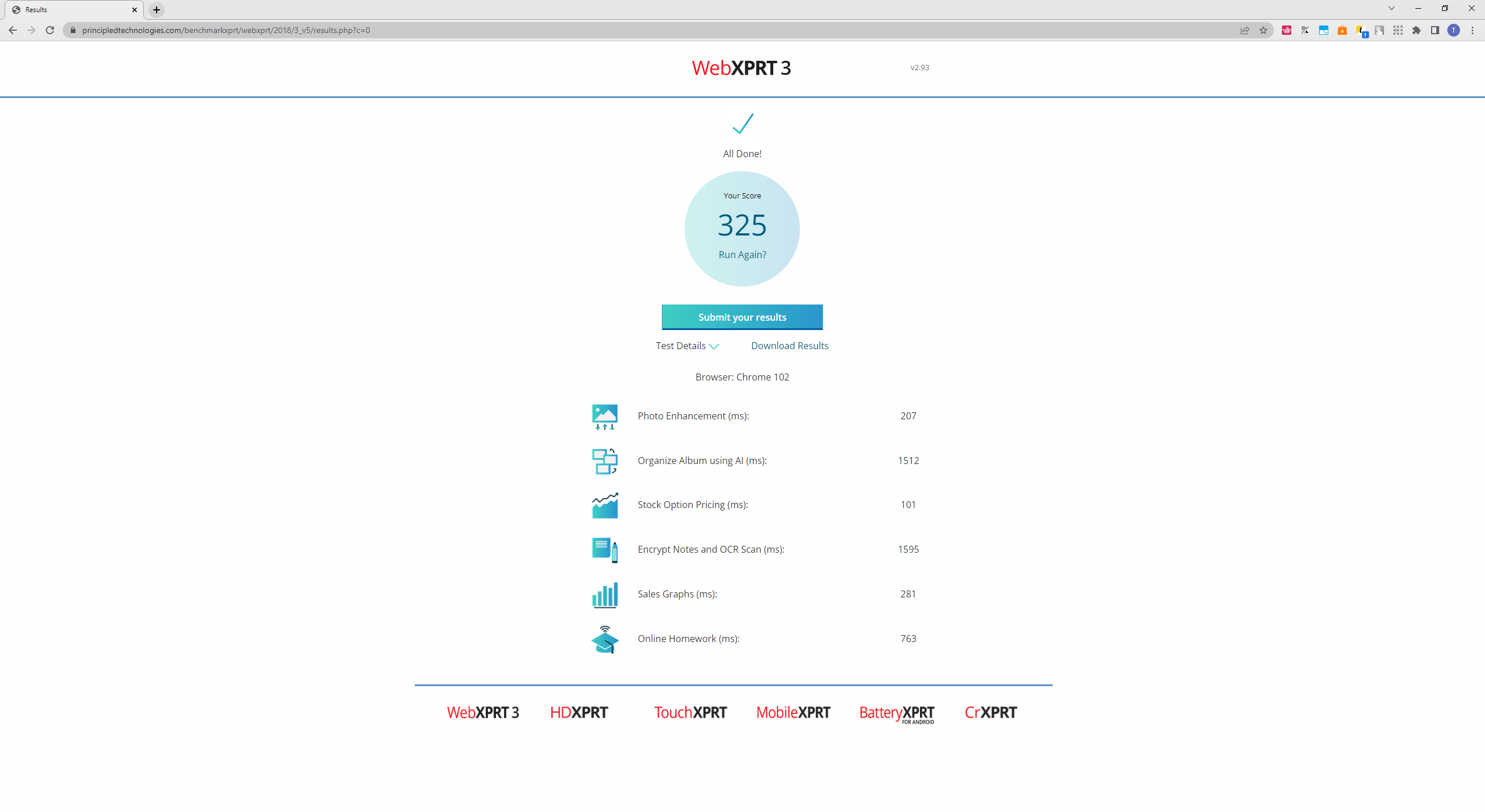Click the Organize Album using AI icon

click(x=604, y=461)
